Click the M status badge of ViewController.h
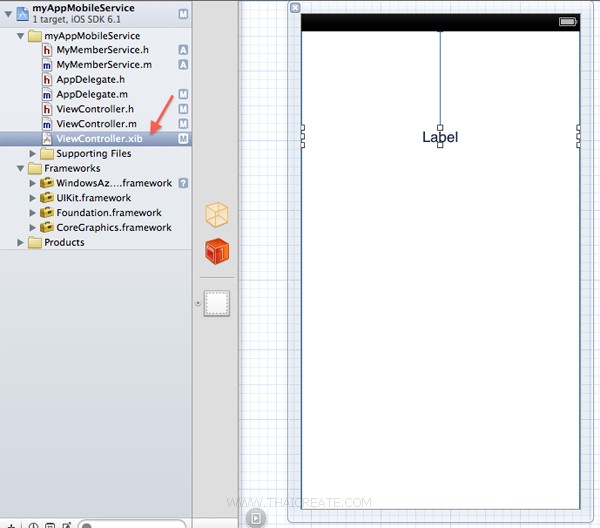The image size is (600, 528). pos(183,109)
